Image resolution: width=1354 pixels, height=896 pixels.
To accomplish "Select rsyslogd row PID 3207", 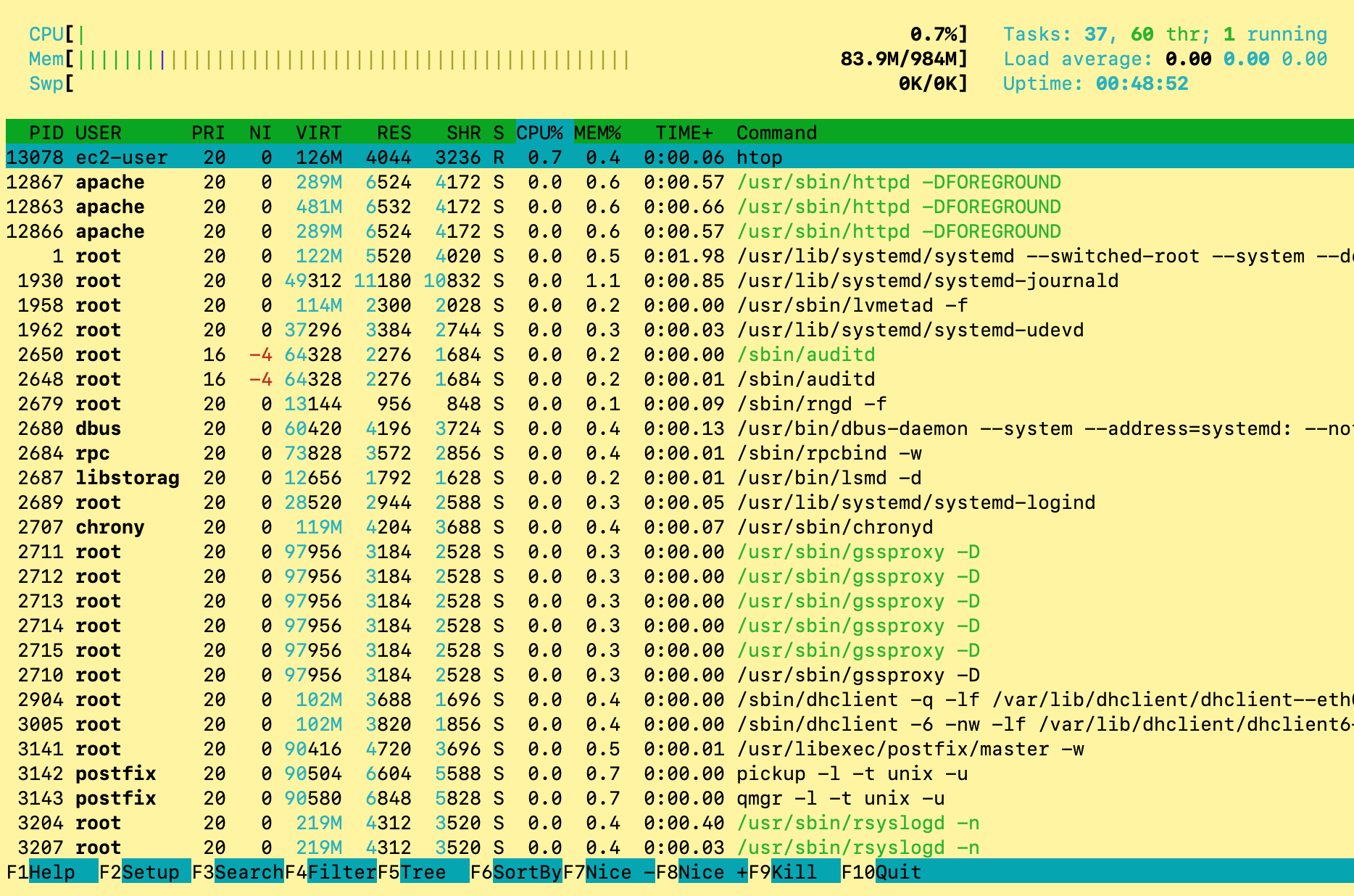I will (680, 847).
